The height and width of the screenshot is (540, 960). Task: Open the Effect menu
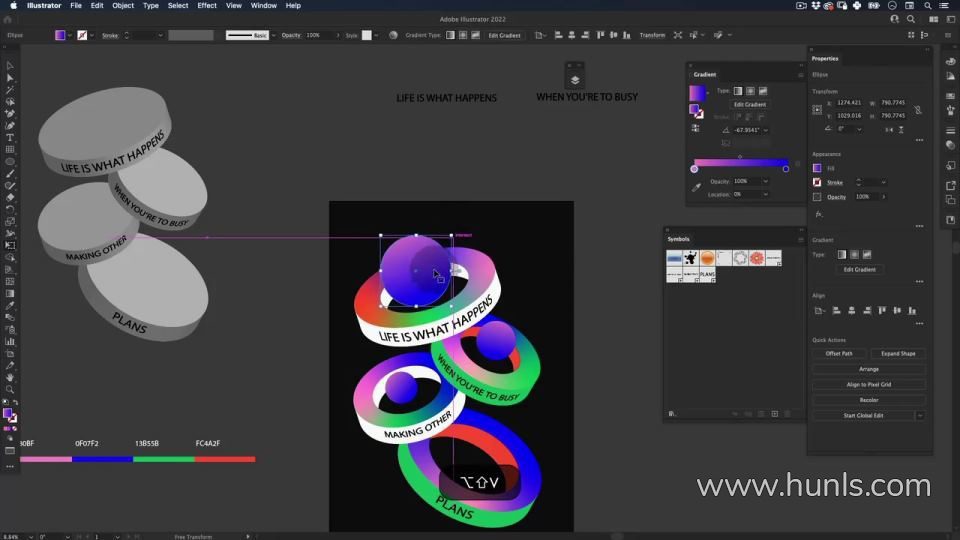[x=207, y=5]
